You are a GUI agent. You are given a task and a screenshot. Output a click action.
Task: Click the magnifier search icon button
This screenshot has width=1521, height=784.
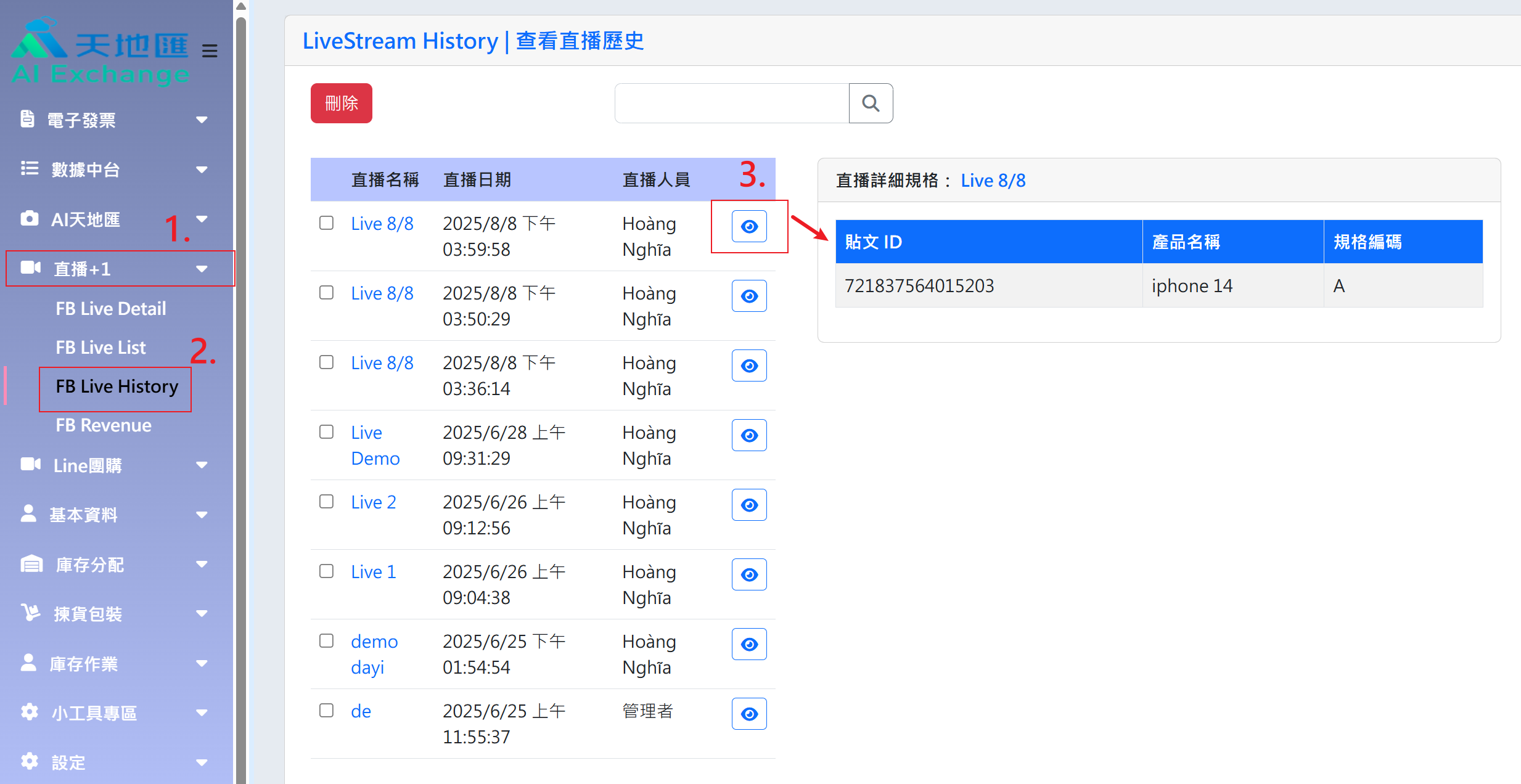coord(870,103)
